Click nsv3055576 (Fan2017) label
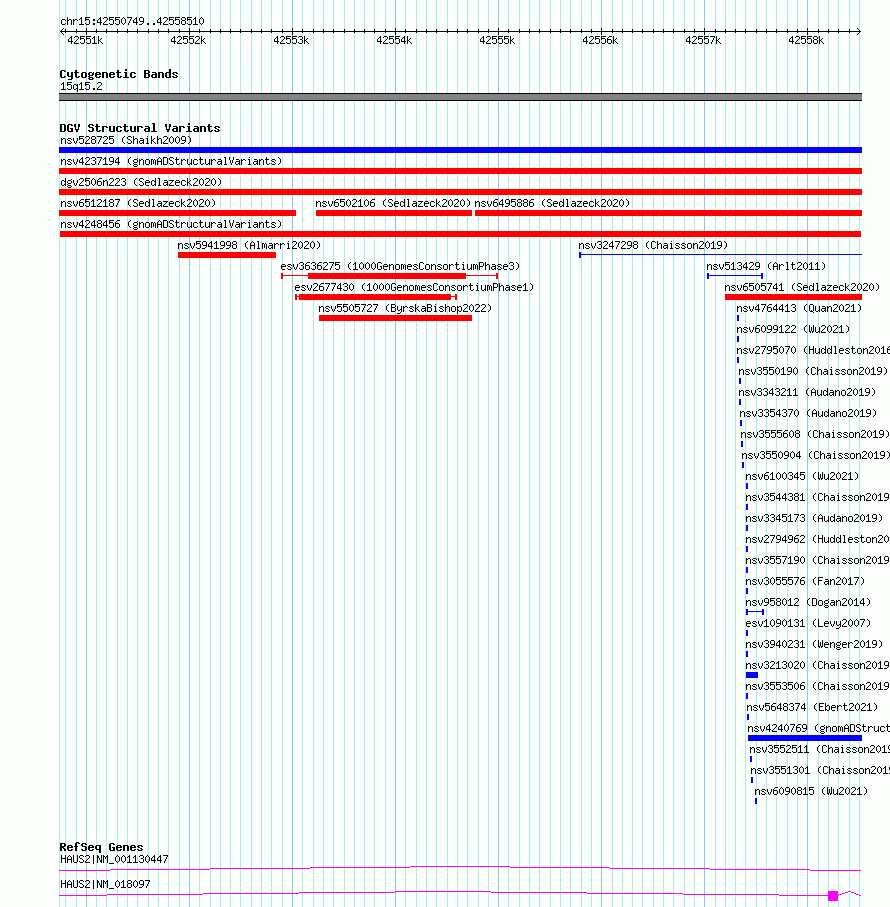890x907 pixels. [805, 581]
